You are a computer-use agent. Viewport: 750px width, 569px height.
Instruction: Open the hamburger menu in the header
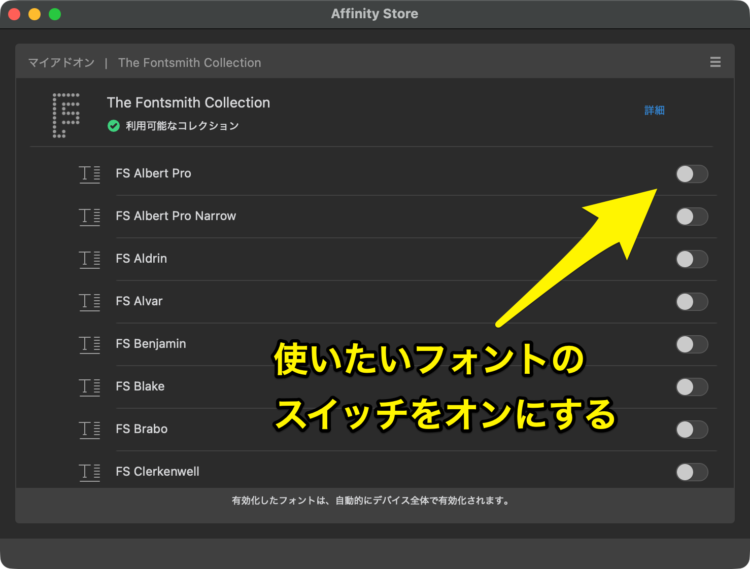click(x=715, y=62)
